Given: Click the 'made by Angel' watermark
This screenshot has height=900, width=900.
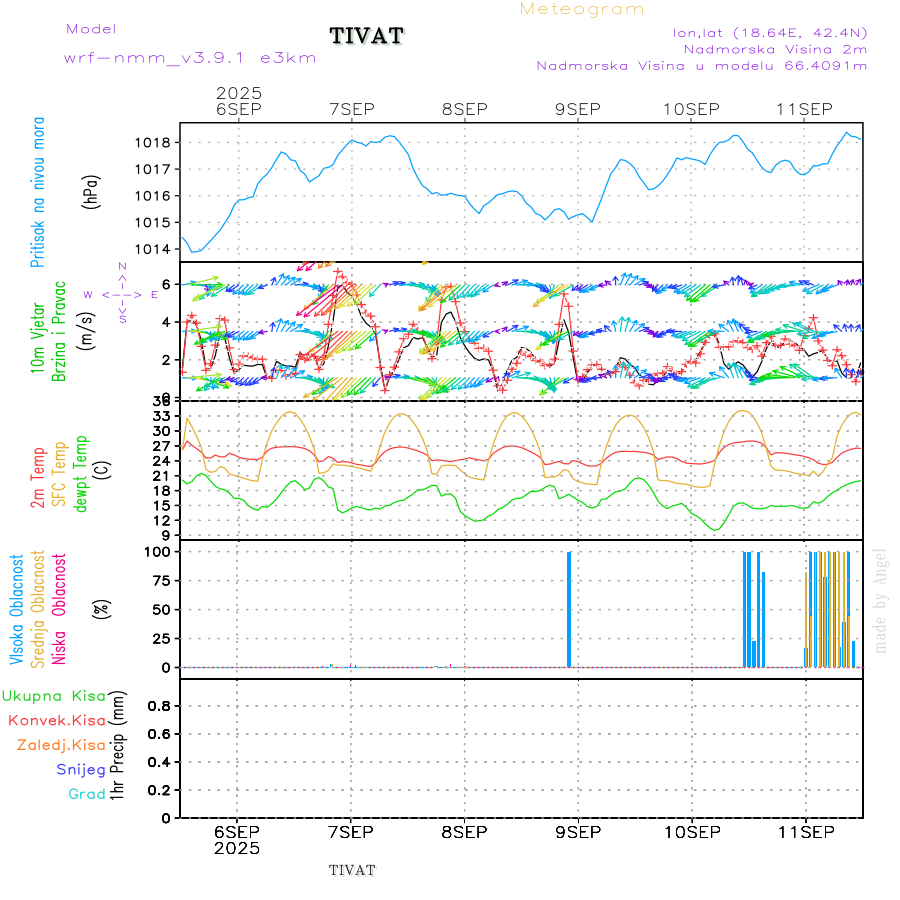Looking at the screenshot, I should point(881,600).
